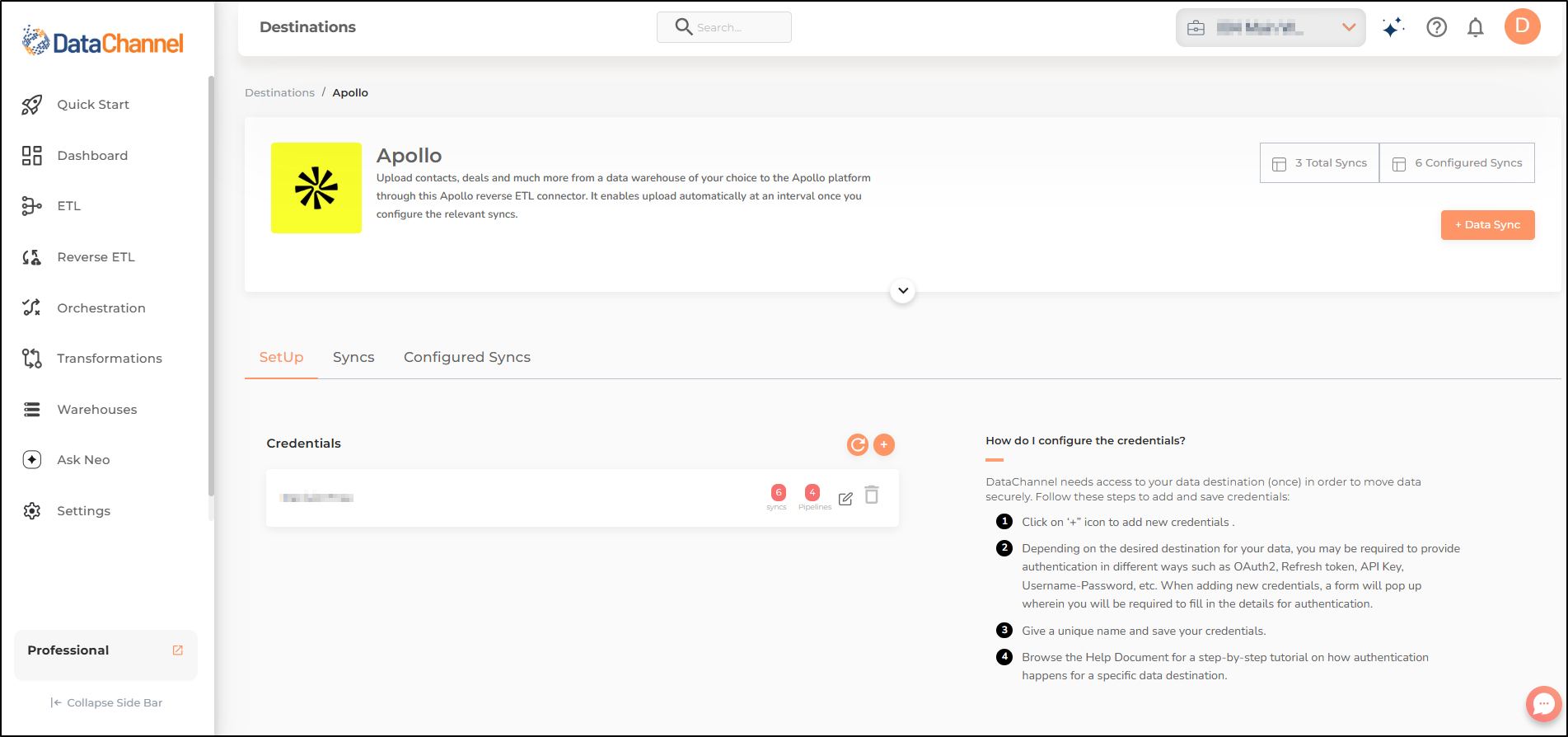Go to the Destinations breadcrumb link
The height and width of the screenshot is (737, 1568).
tap(280, 93)
